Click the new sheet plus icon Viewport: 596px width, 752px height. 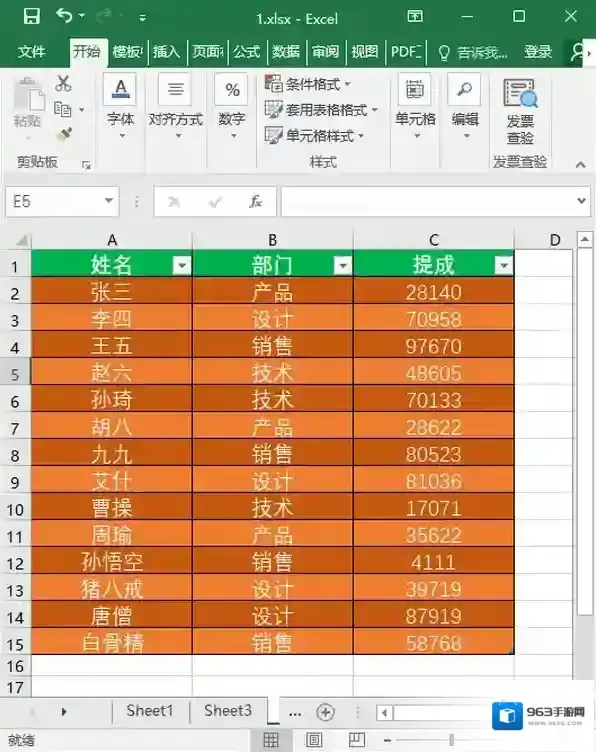[326, 712]
